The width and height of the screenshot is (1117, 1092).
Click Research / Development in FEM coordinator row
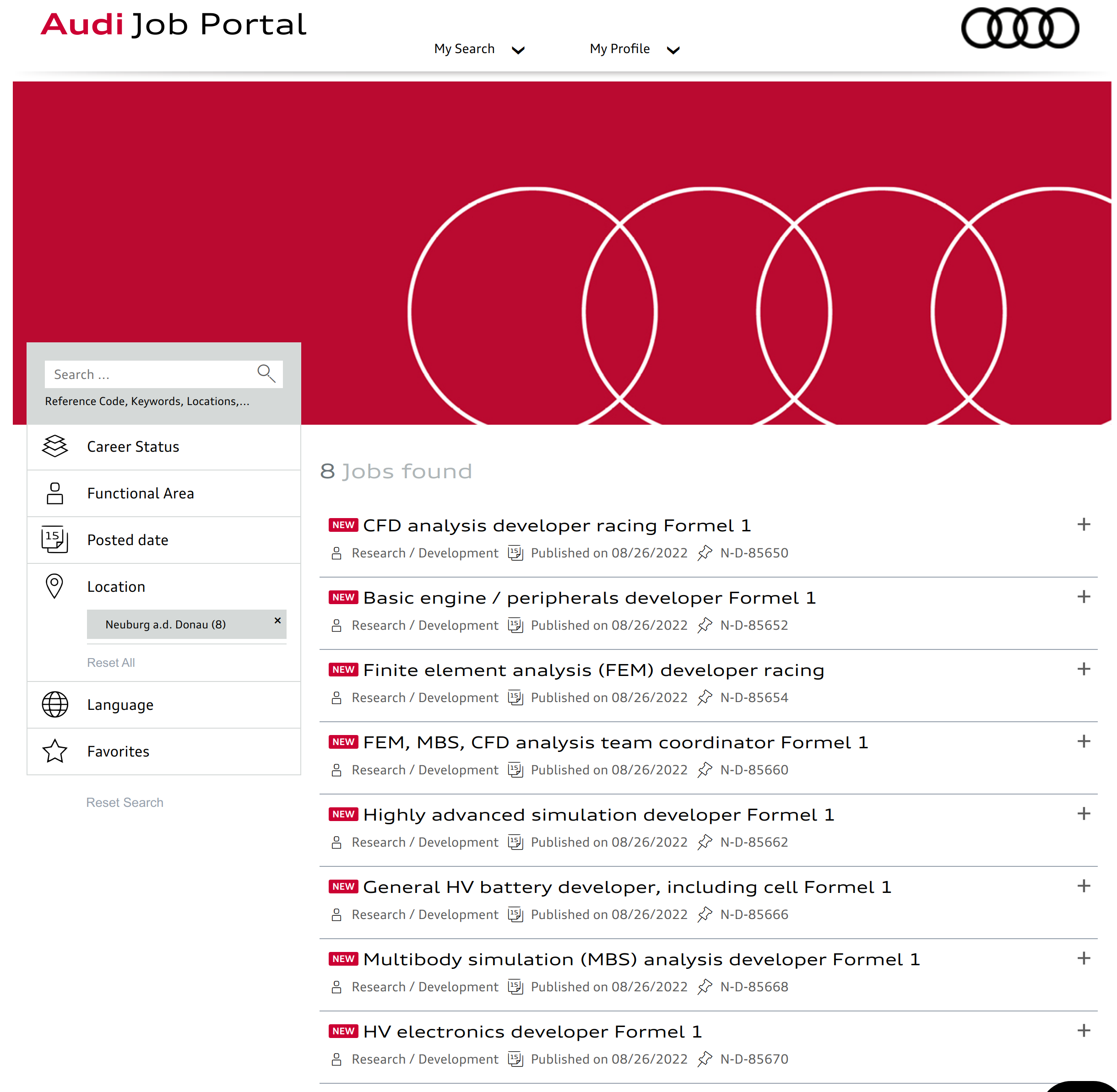[x=425, y=770]
